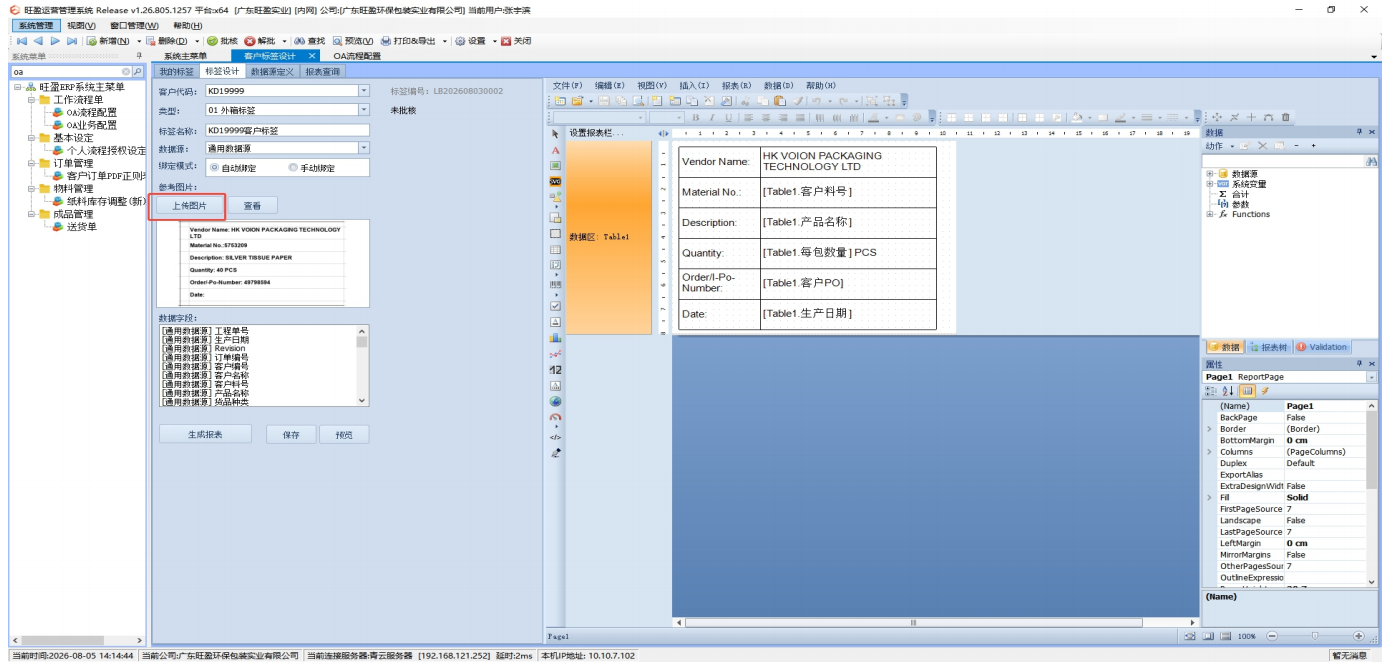This screenshot has width=1398, height=662.
Task: Expand the 数据源 node in data tree
Action: pyautogui.click(x=1210, y=174)
